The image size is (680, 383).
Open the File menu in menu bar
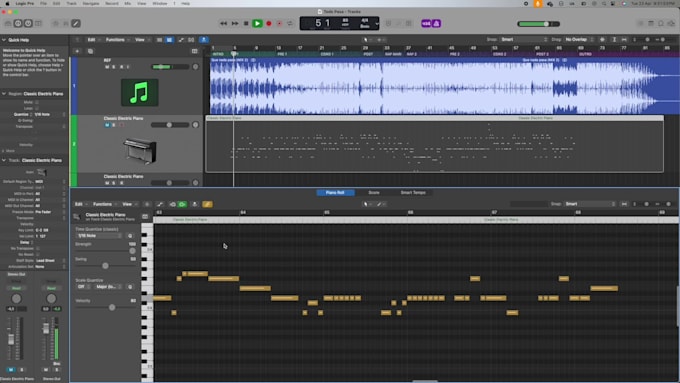tap(43, 3)
